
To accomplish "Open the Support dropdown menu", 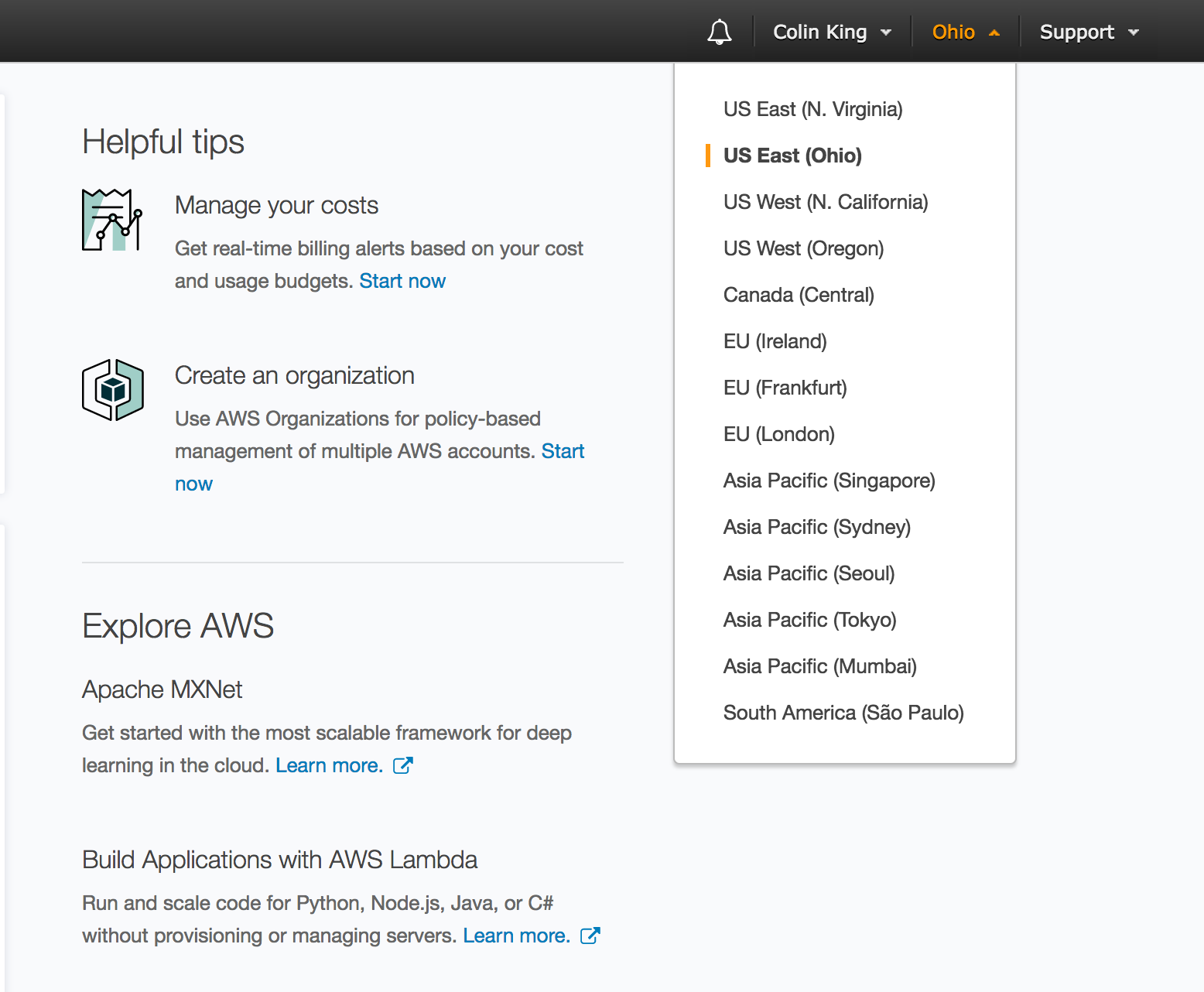I will (x=1089, y=32).
